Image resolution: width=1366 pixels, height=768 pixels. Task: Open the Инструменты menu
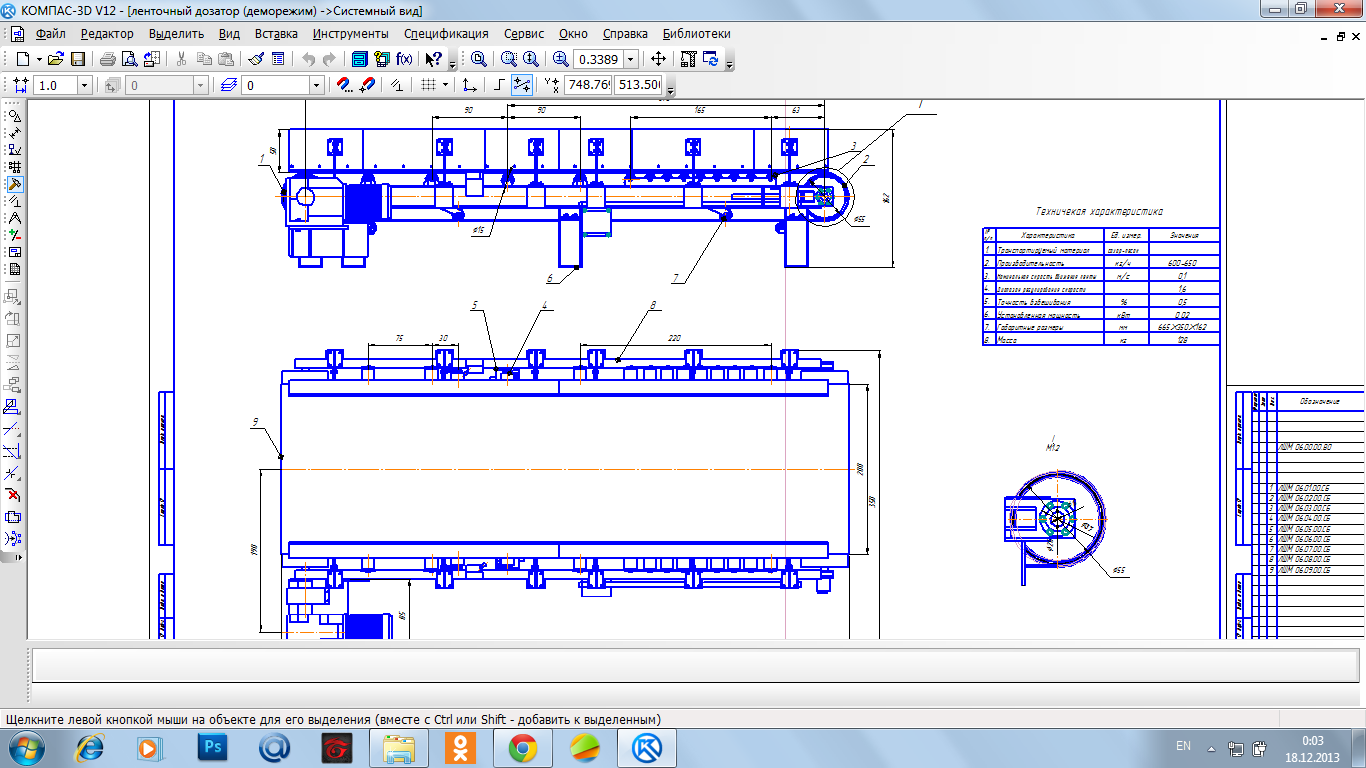350,33
